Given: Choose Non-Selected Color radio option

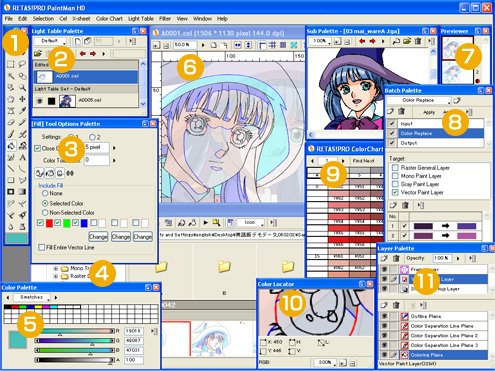Looking at the screenshot, I should click(45, 212).
